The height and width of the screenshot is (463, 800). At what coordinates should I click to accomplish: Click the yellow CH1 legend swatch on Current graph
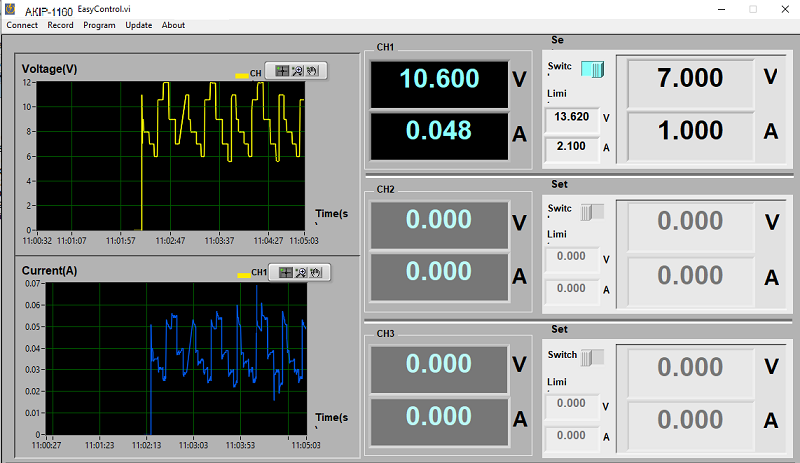tap(243, 273)
